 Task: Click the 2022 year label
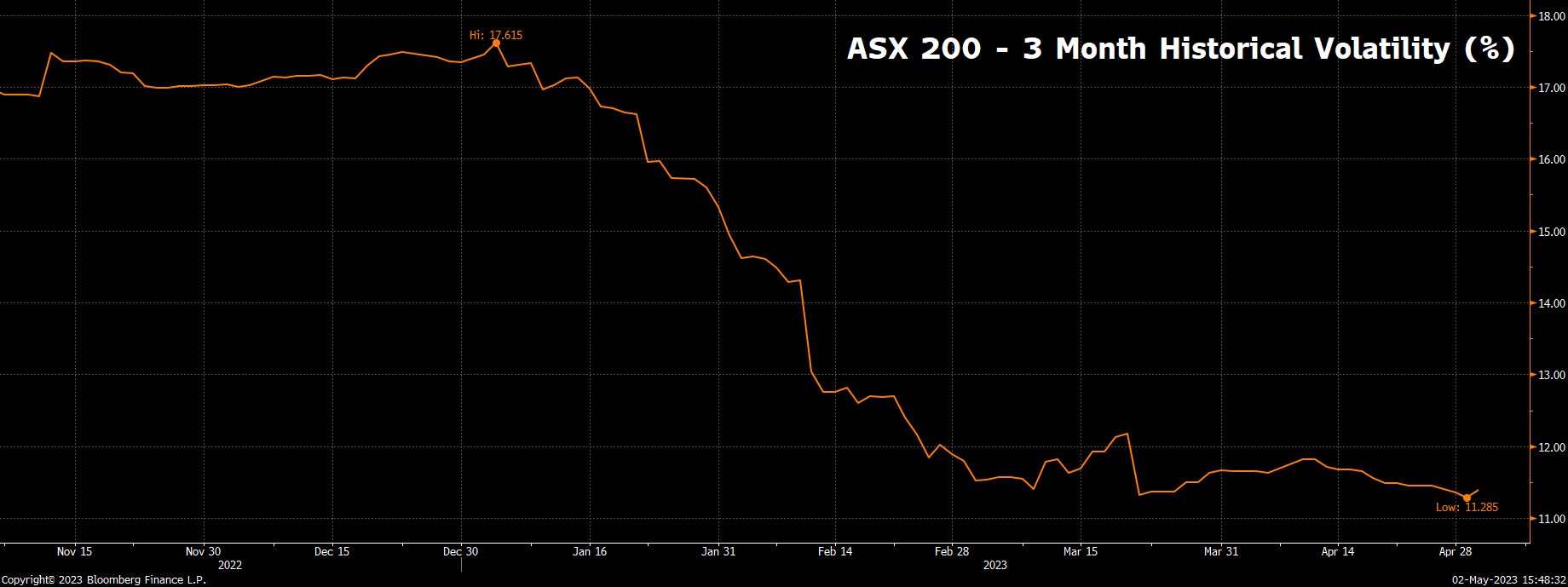point(230,565)
